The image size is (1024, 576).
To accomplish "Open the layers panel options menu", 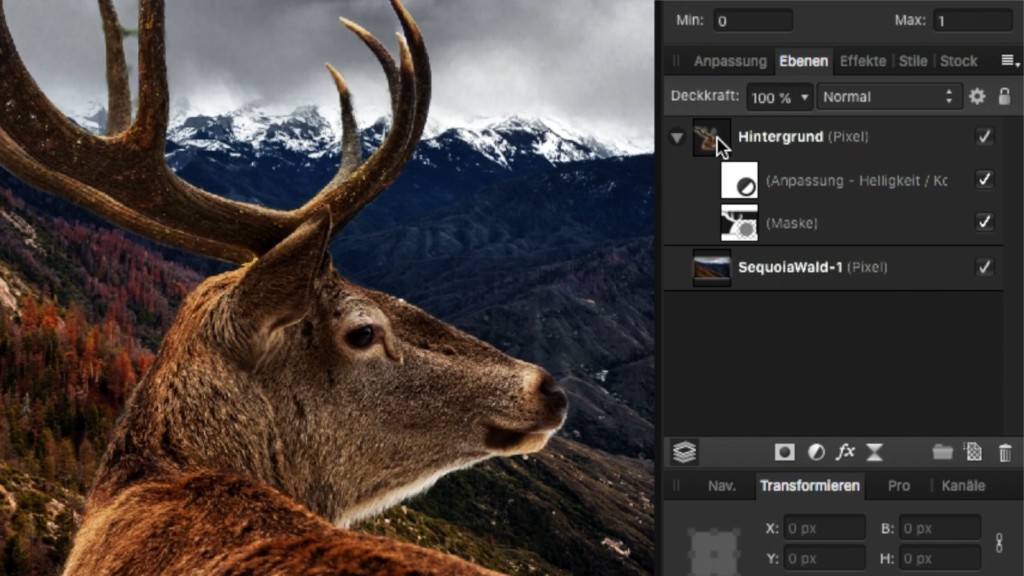I will click(1008, 61).
